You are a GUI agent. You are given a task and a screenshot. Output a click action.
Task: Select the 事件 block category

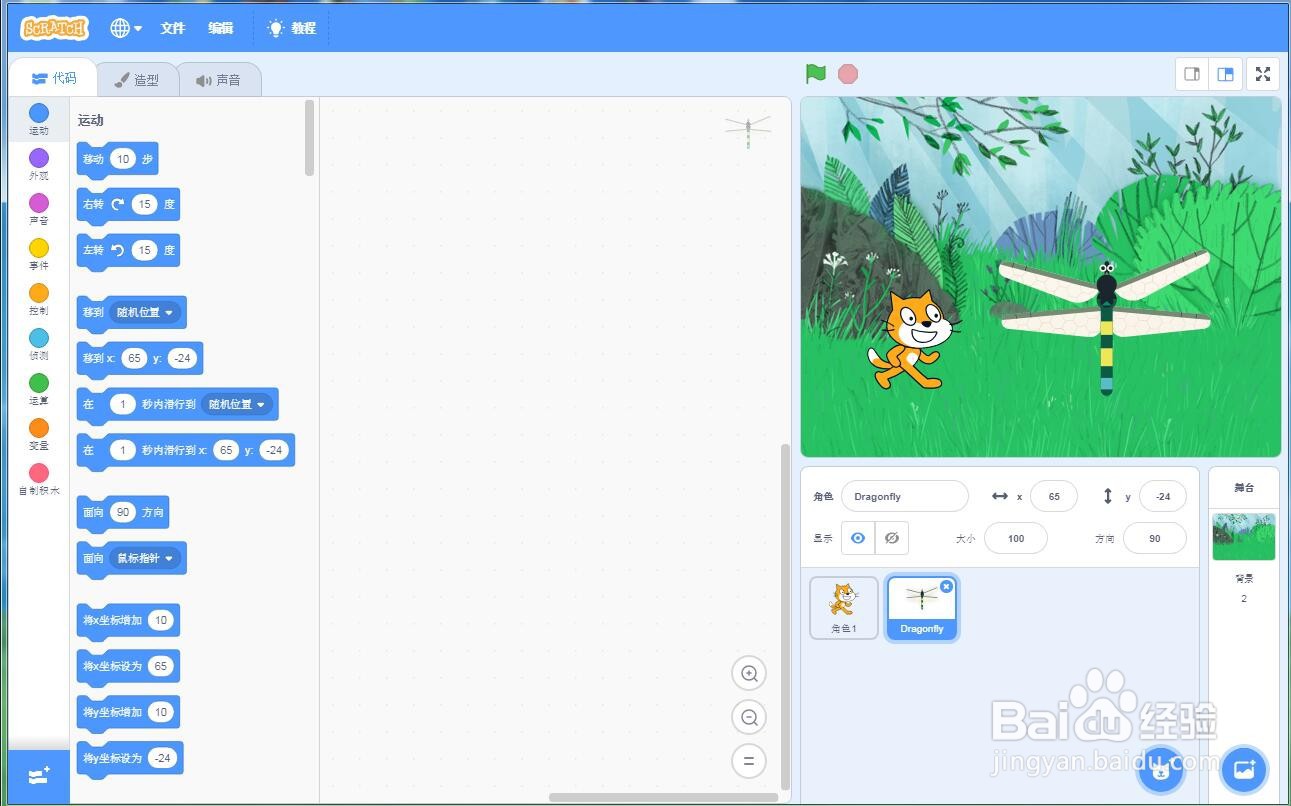(x=38, y=254)
